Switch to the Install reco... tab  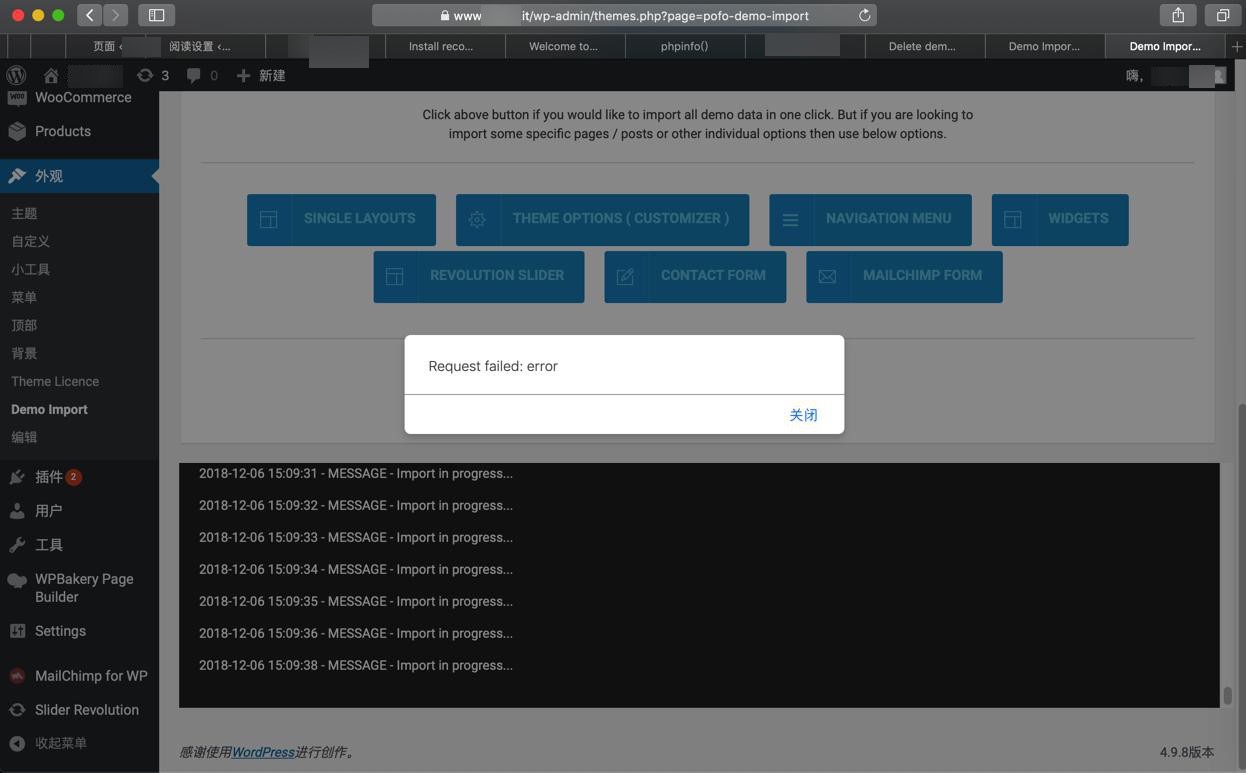[x=441, y=46]
